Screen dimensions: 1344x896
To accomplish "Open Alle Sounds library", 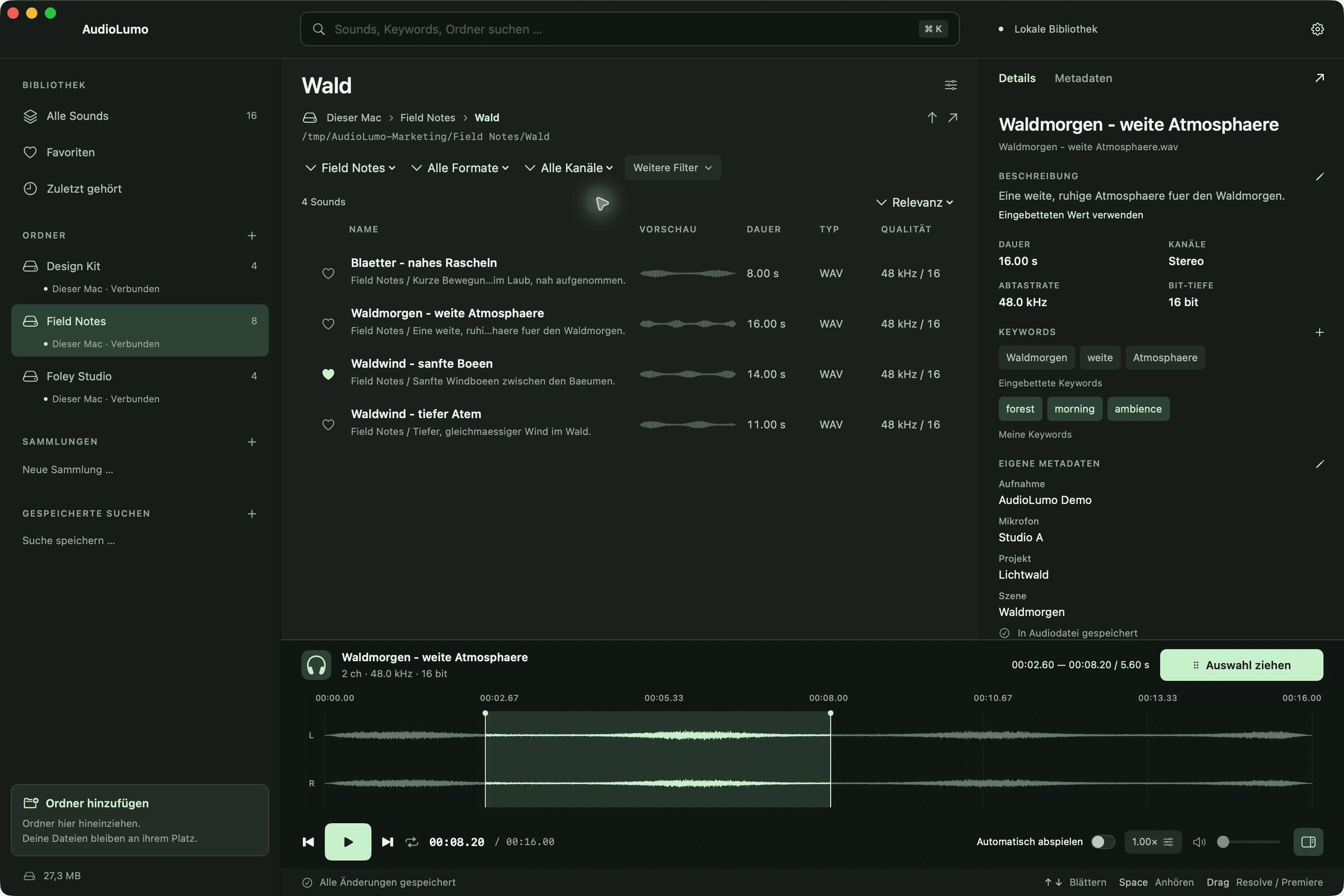I will click(140, 116).
